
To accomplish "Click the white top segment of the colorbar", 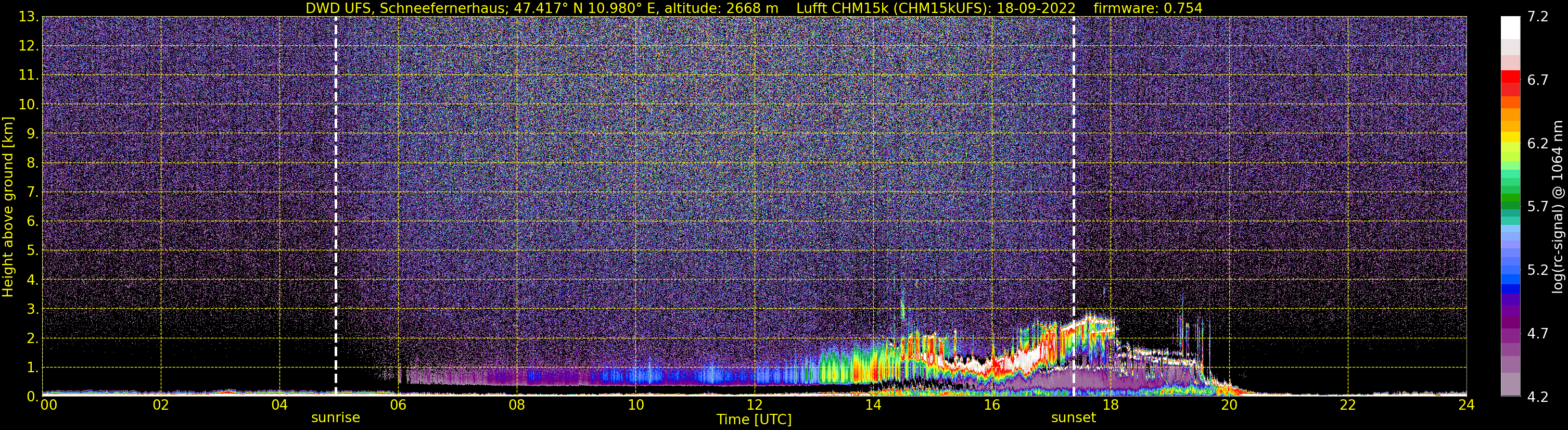I will coord(1510,28).
